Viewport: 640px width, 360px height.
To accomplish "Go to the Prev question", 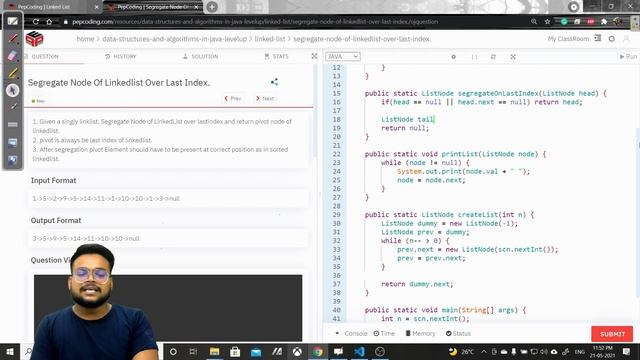I will click(x=233, y=98).
